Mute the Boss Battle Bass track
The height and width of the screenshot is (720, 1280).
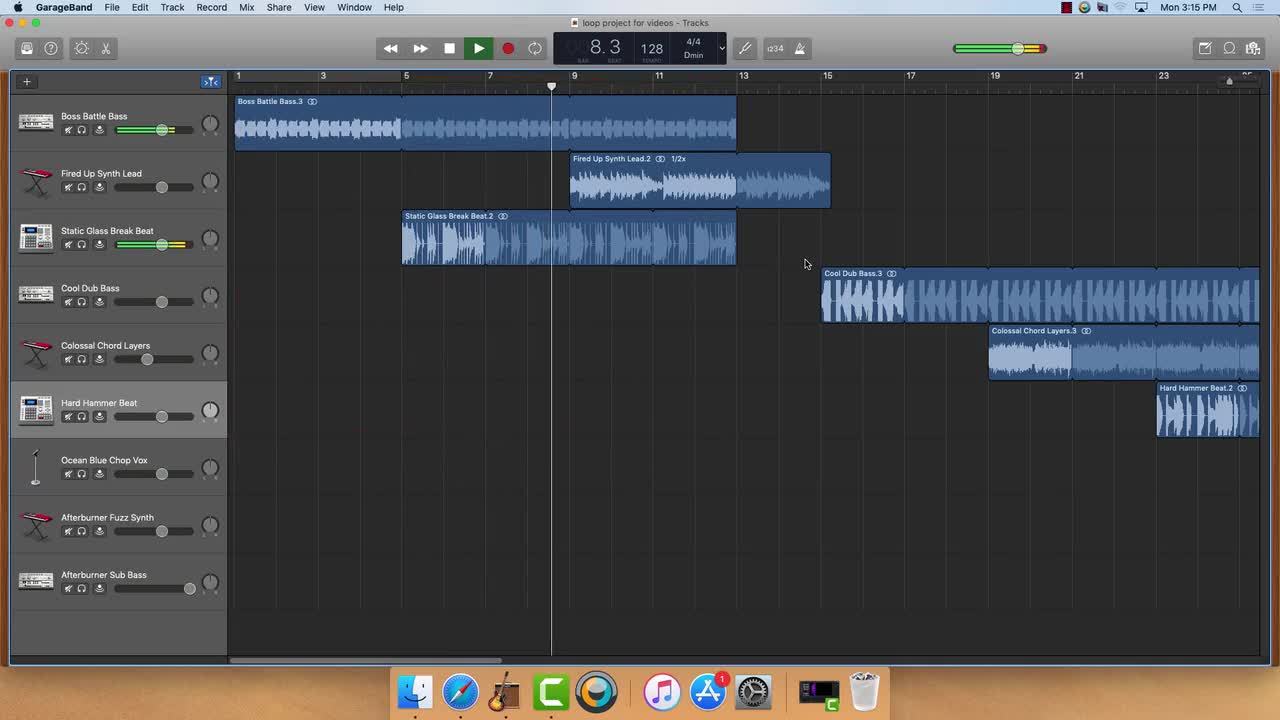[68, 130]
